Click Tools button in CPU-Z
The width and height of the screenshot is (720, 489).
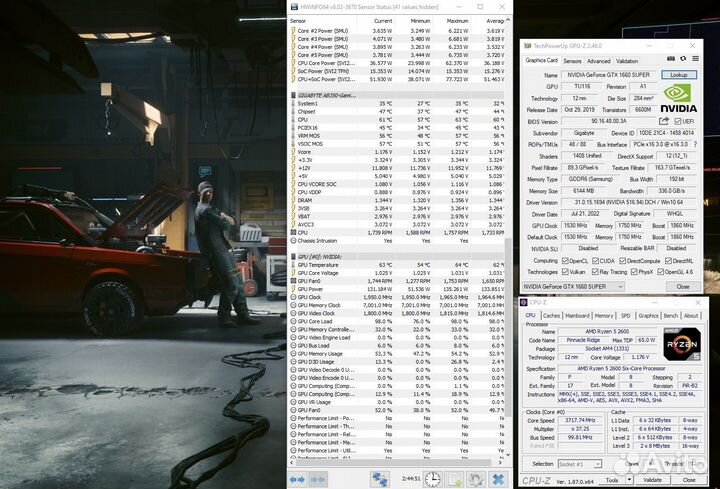coord(612,480)
